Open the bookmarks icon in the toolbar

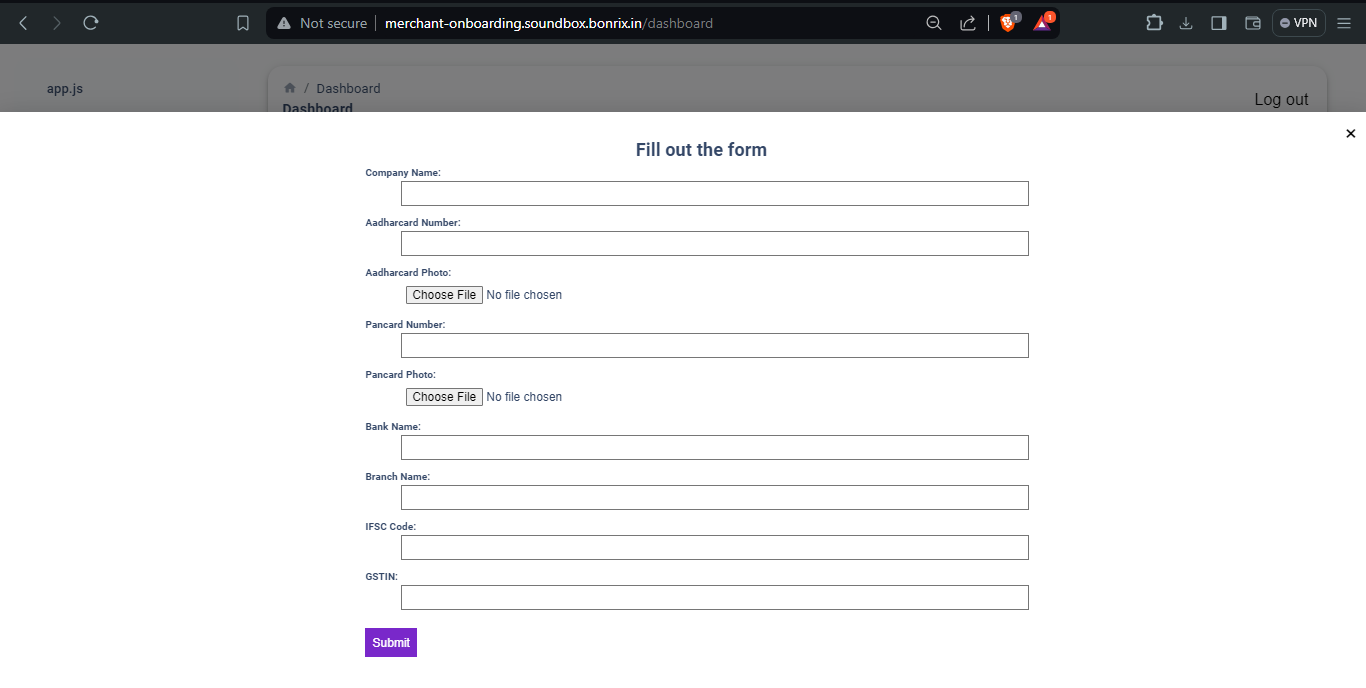[x=243, y=22]
